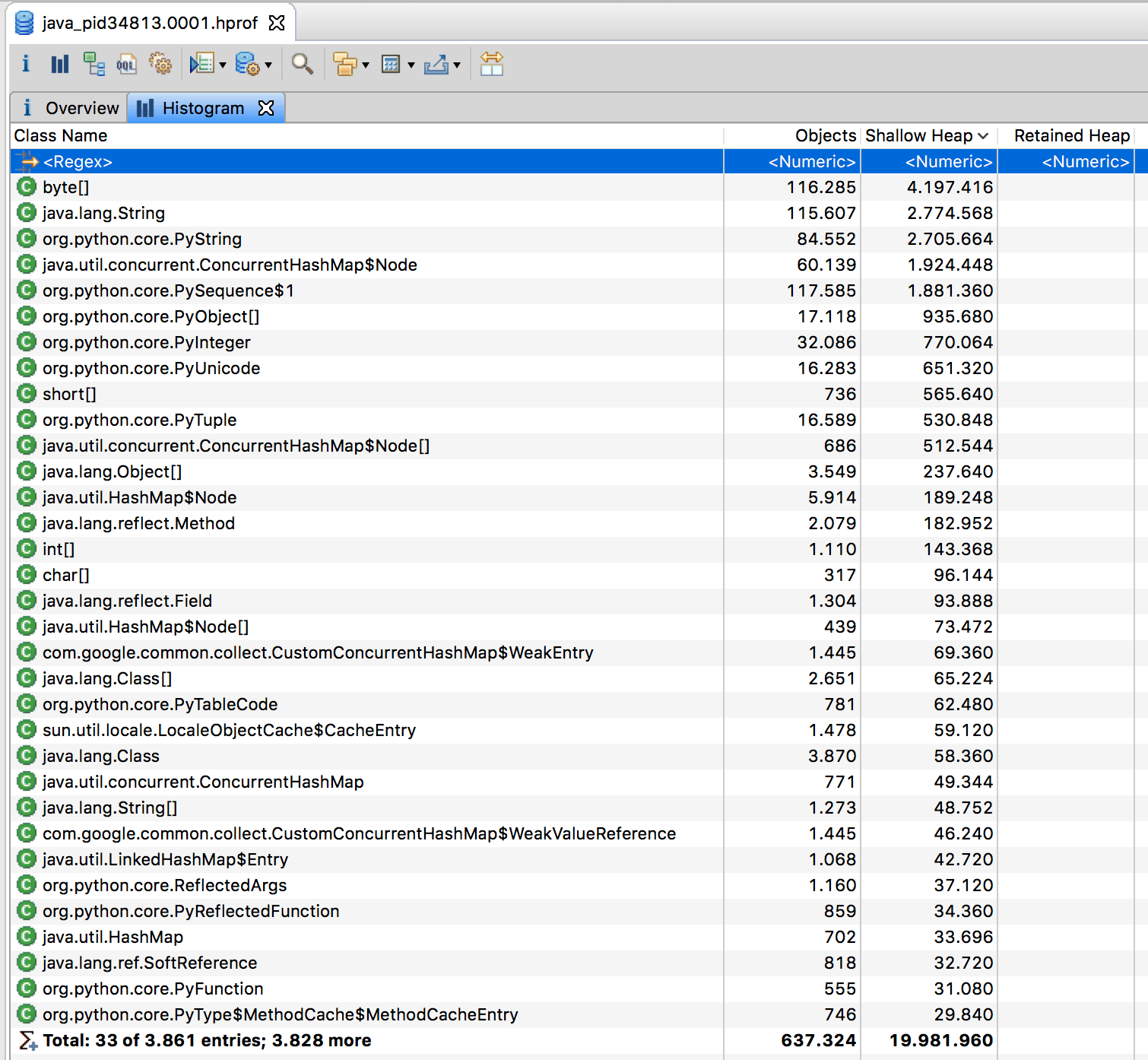Sort by the Objects column header
This screenshot has width=1148, height=1060.
pos(825,135)
